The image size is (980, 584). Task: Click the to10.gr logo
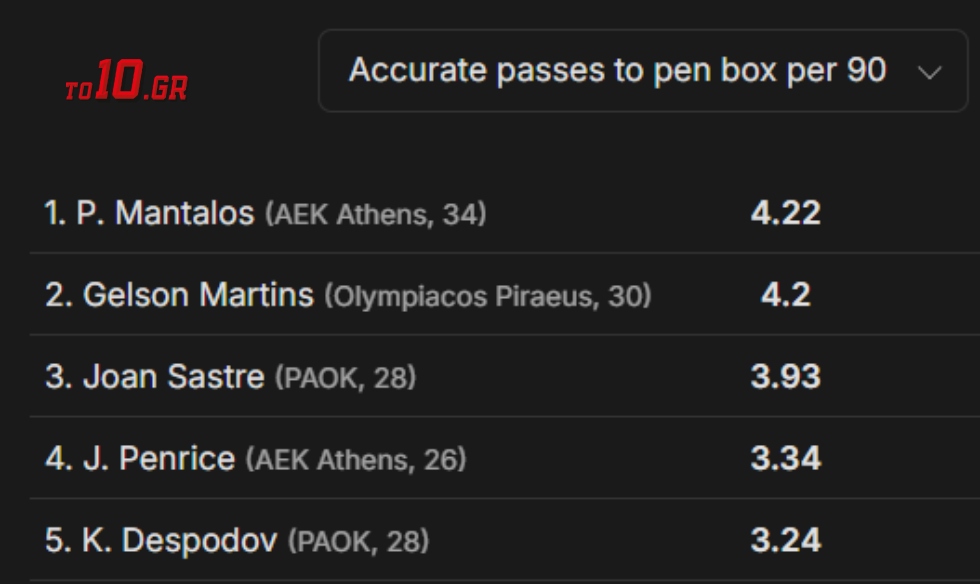(x=126, y=84)
